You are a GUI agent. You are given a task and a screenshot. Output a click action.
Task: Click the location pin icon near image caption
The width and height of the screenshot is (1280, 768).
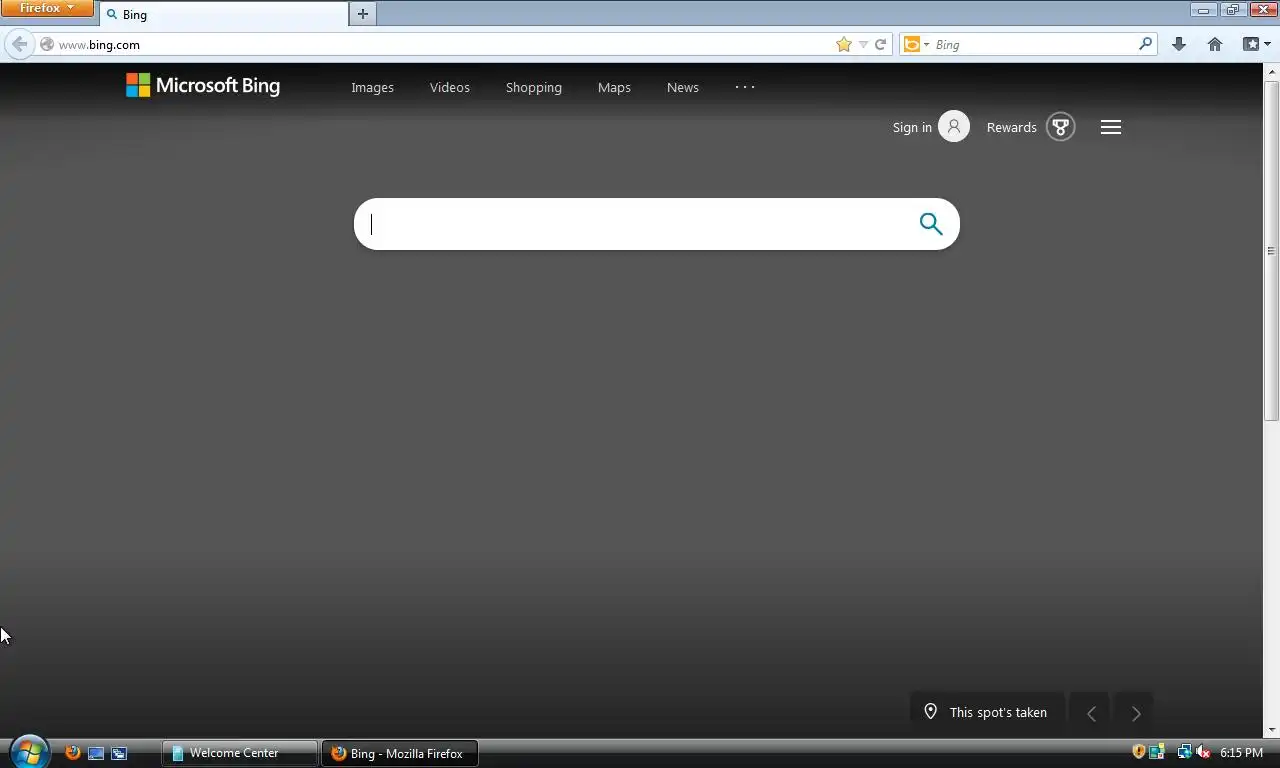click(x=930, y=712)
